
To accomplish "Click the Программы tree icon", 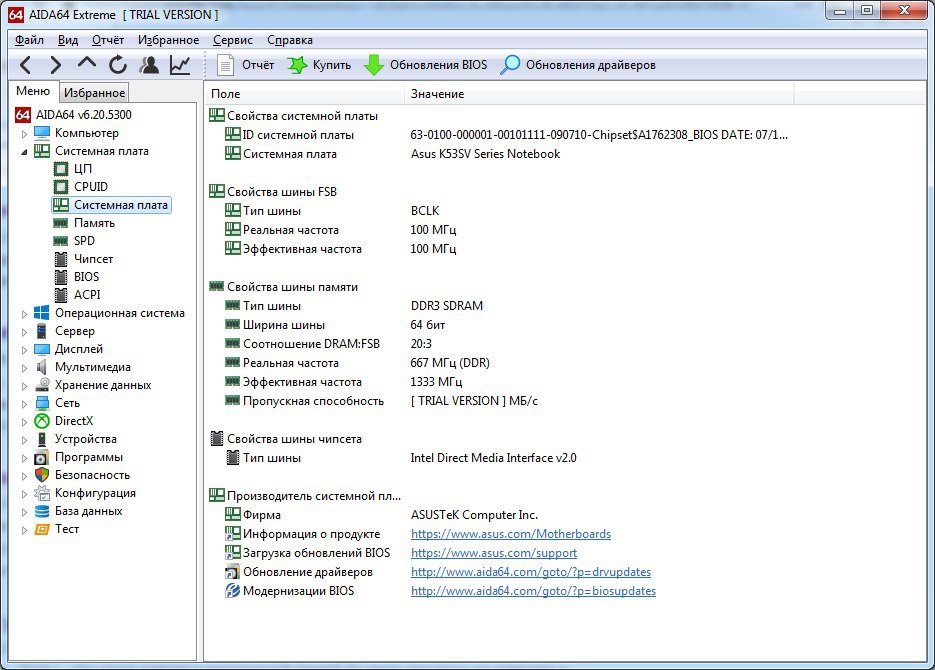I will [42, 457].
